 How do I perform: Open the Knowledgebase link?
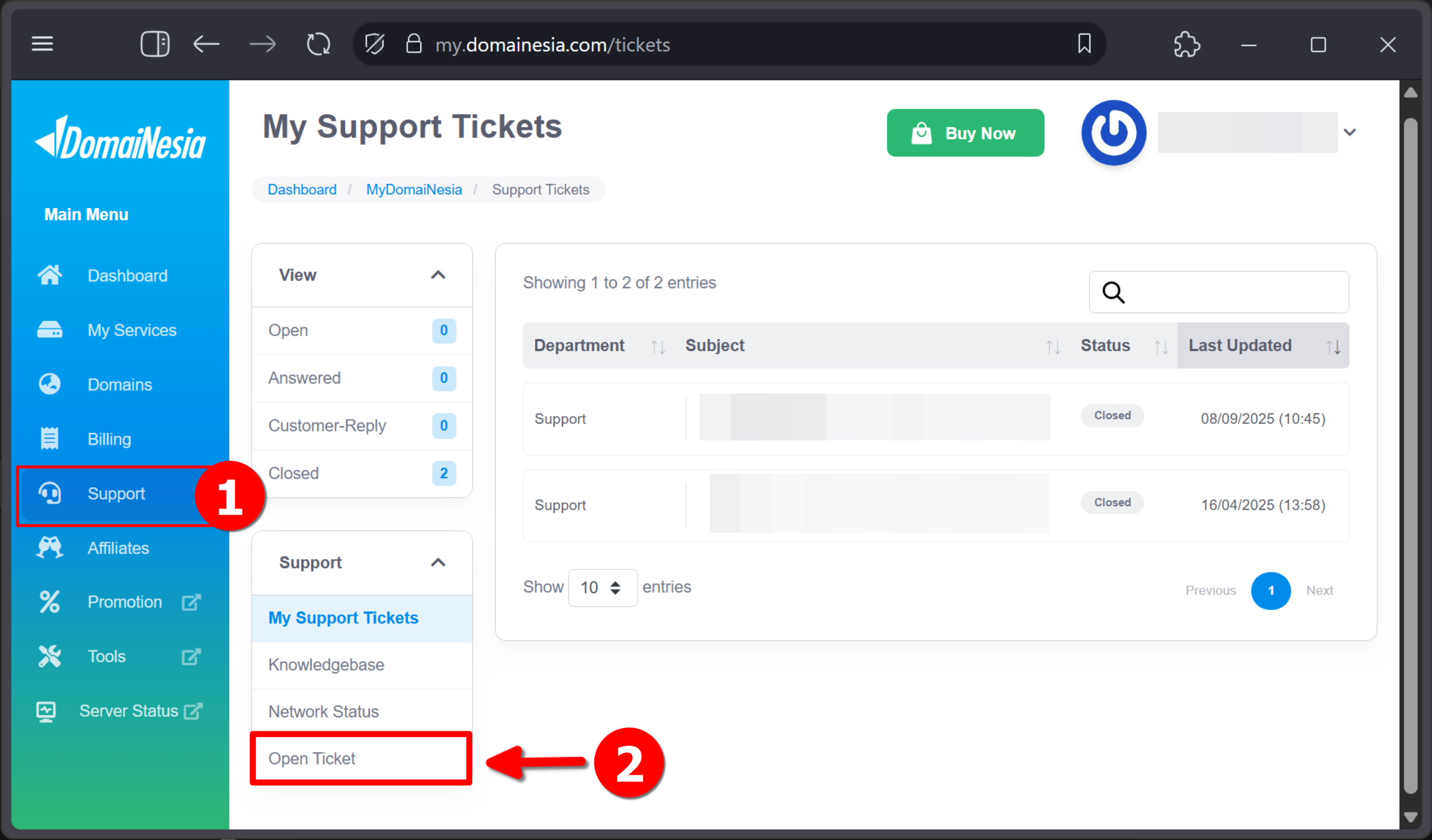coord(362,665)
